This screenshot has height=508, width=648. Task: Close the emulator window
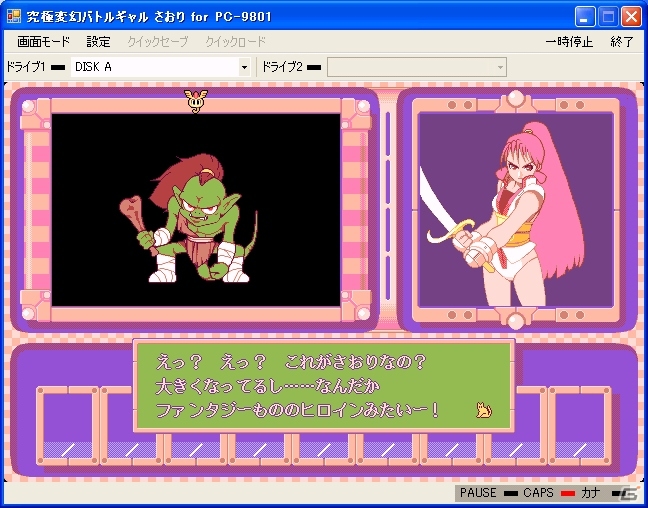tap(631, 17)
